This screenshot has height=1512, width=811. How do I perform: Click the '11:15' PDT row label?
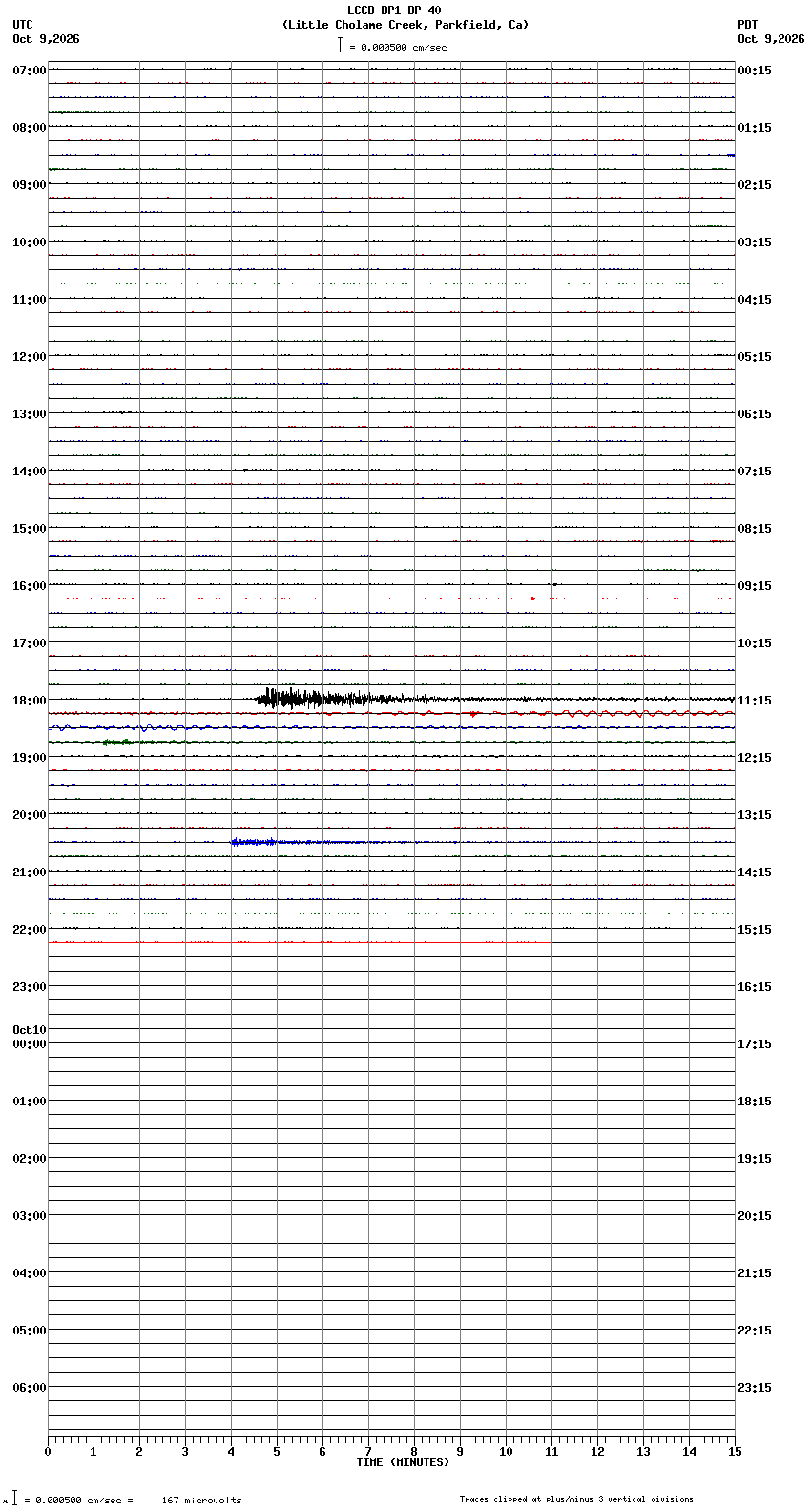tap(755, 701)
